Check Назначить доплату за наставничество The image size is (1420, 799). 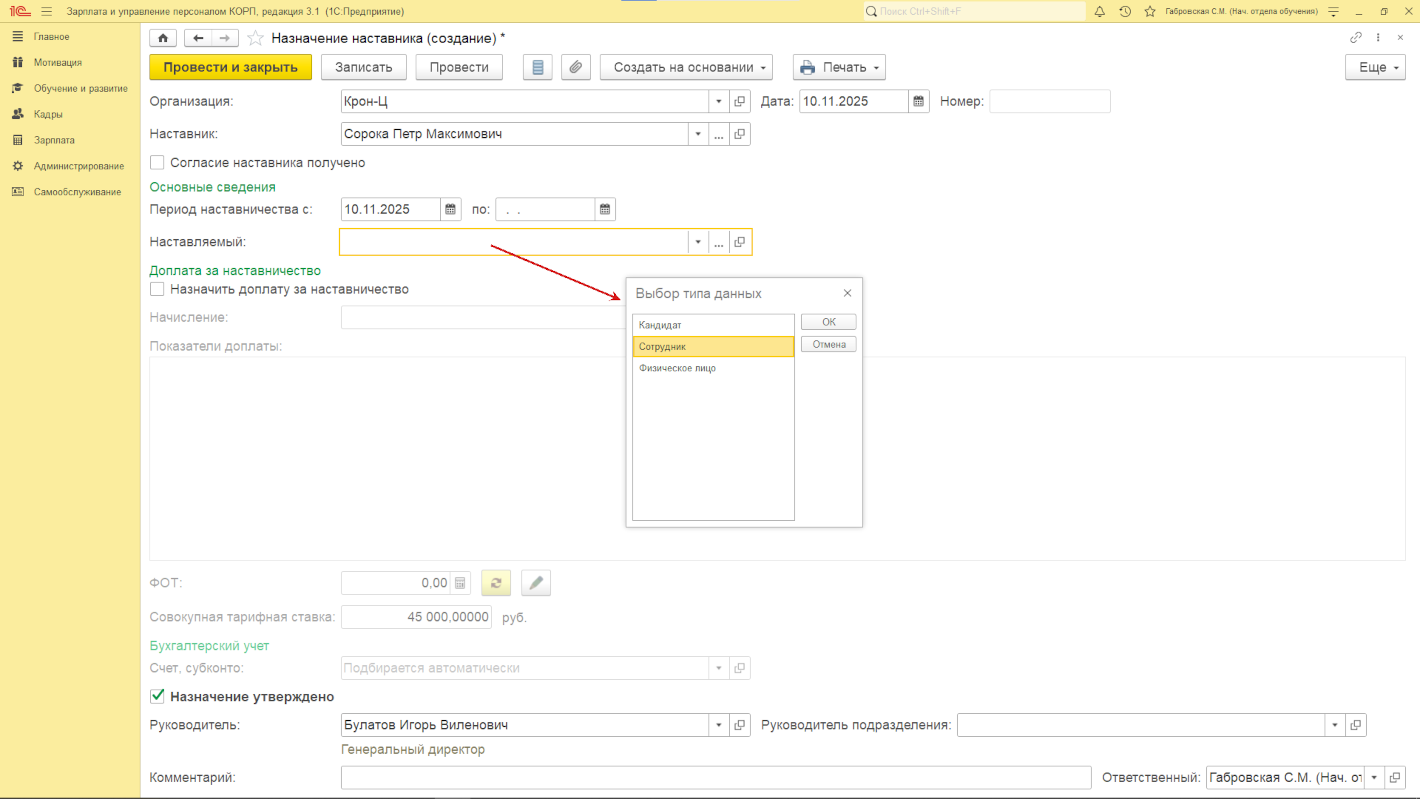(157, 289)
